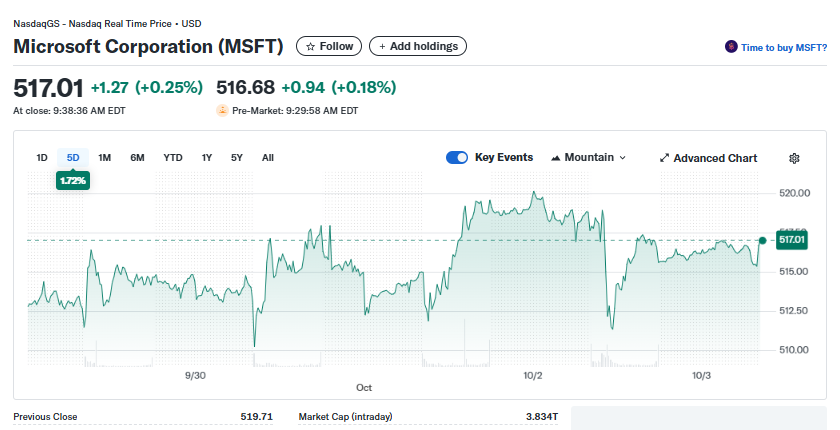Select the 6M chart range

pos(138,158)
